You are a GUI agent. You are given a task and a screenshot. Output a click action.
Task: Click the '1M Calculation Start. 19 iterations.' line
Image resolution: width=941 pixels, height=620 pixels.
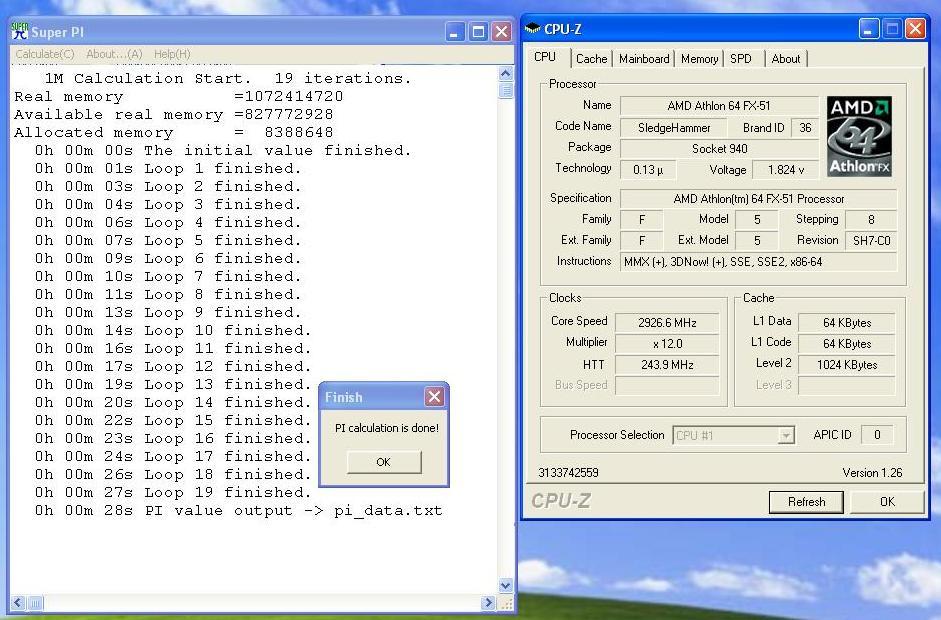point(228,79)
